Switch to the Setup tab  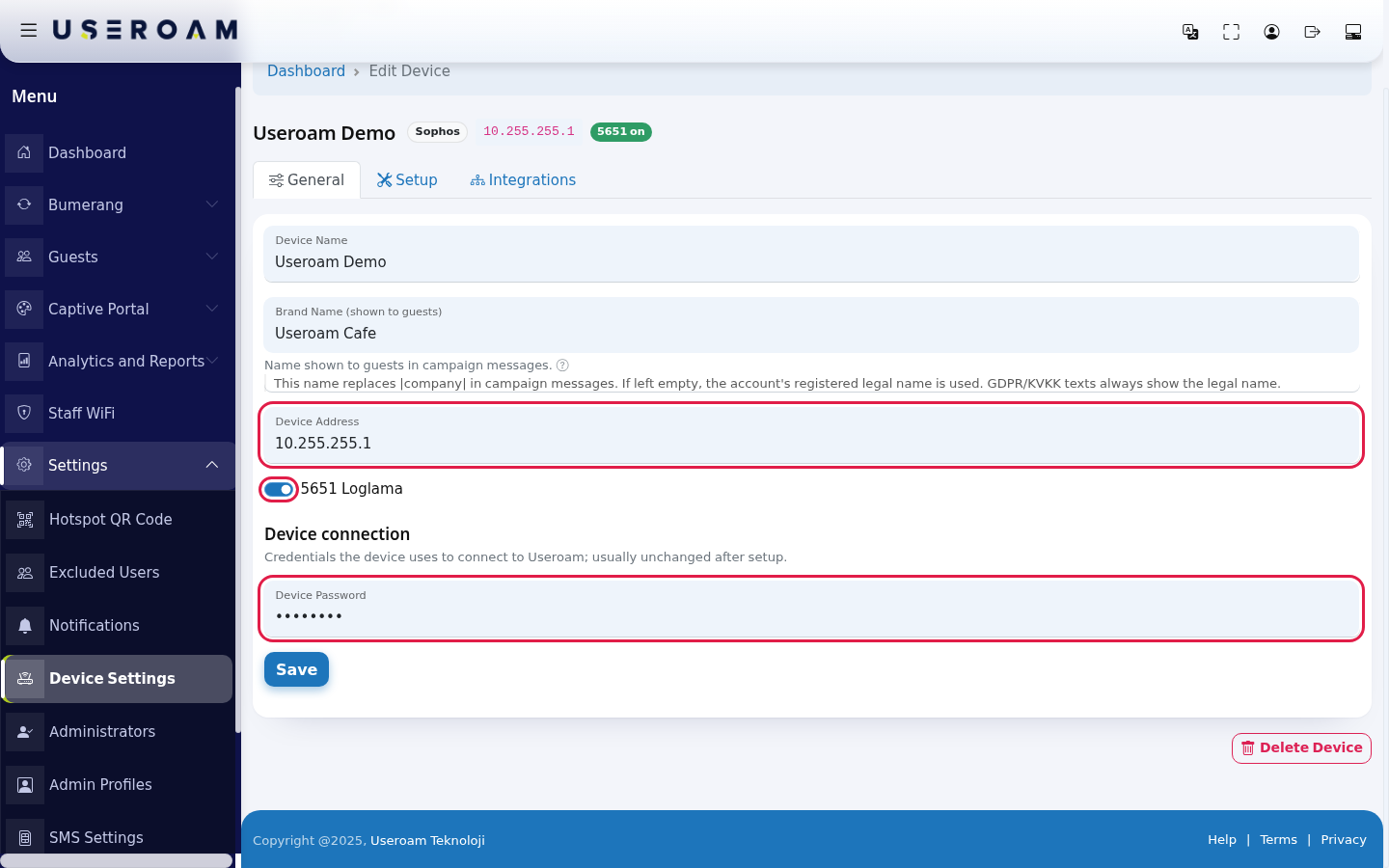[407, 180]
